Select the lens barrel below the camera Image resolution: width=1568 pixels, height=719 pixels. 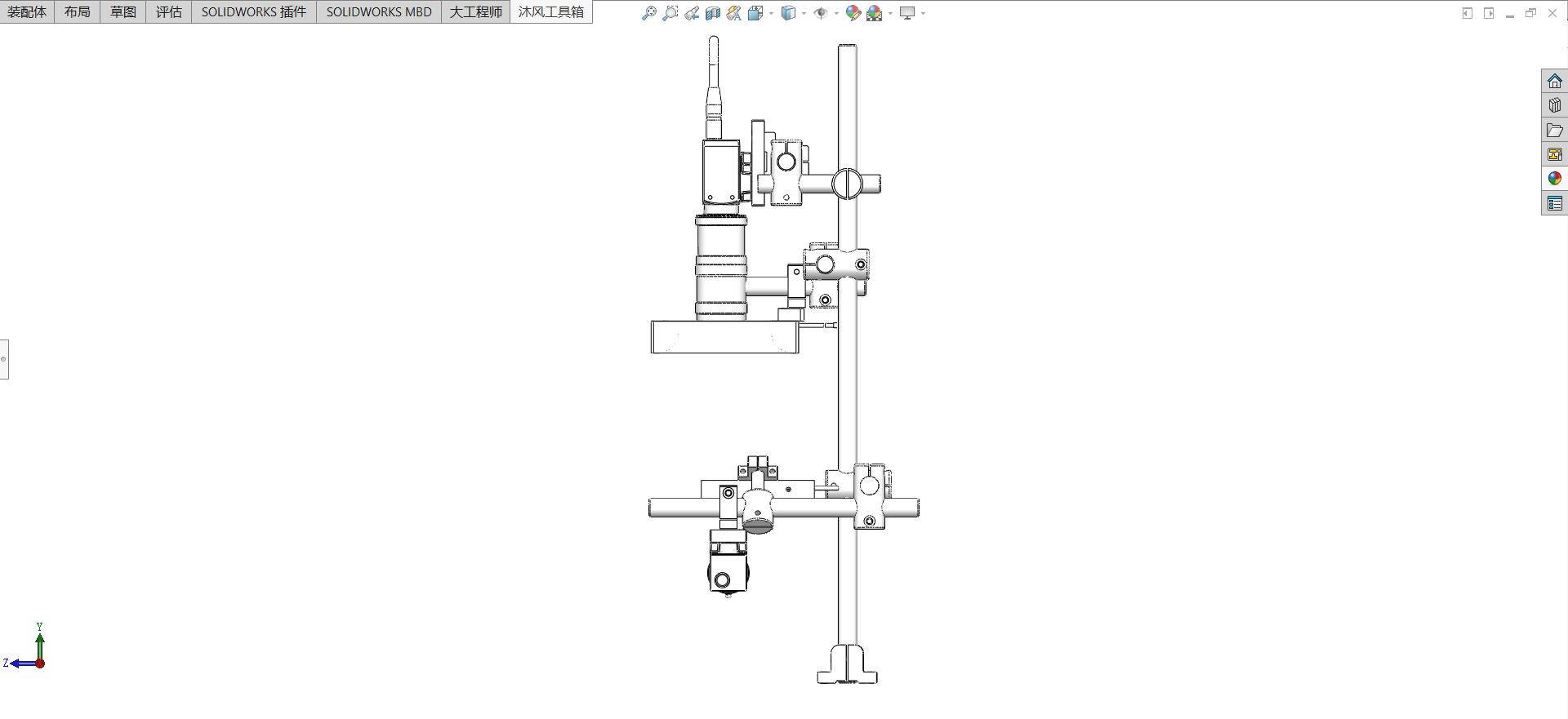(x=721, y=268)
